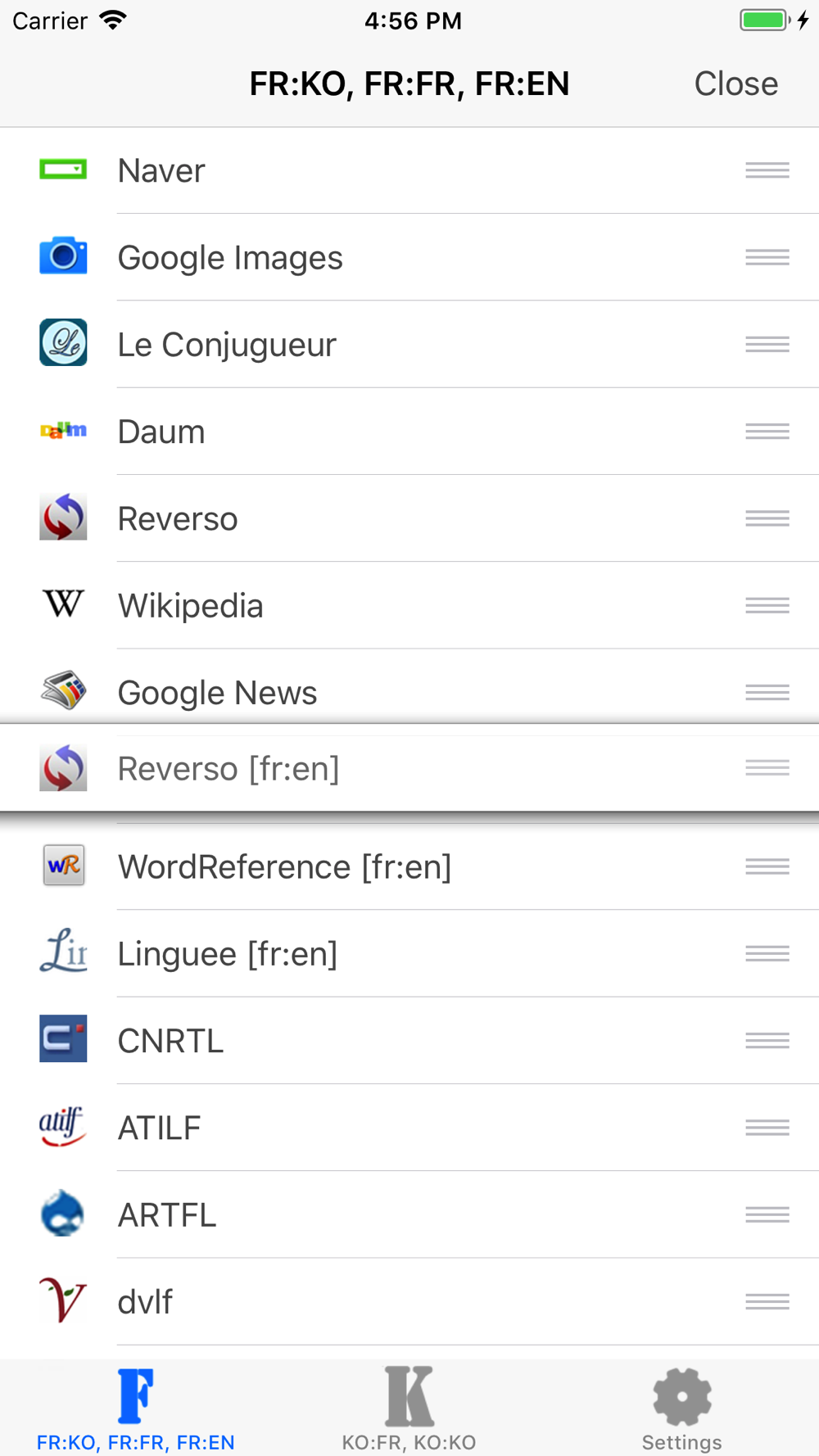Tap the Le Conjugueur icon
Image resolution: width=819 pixels, height=1456 pixels.
click(63, 342)
